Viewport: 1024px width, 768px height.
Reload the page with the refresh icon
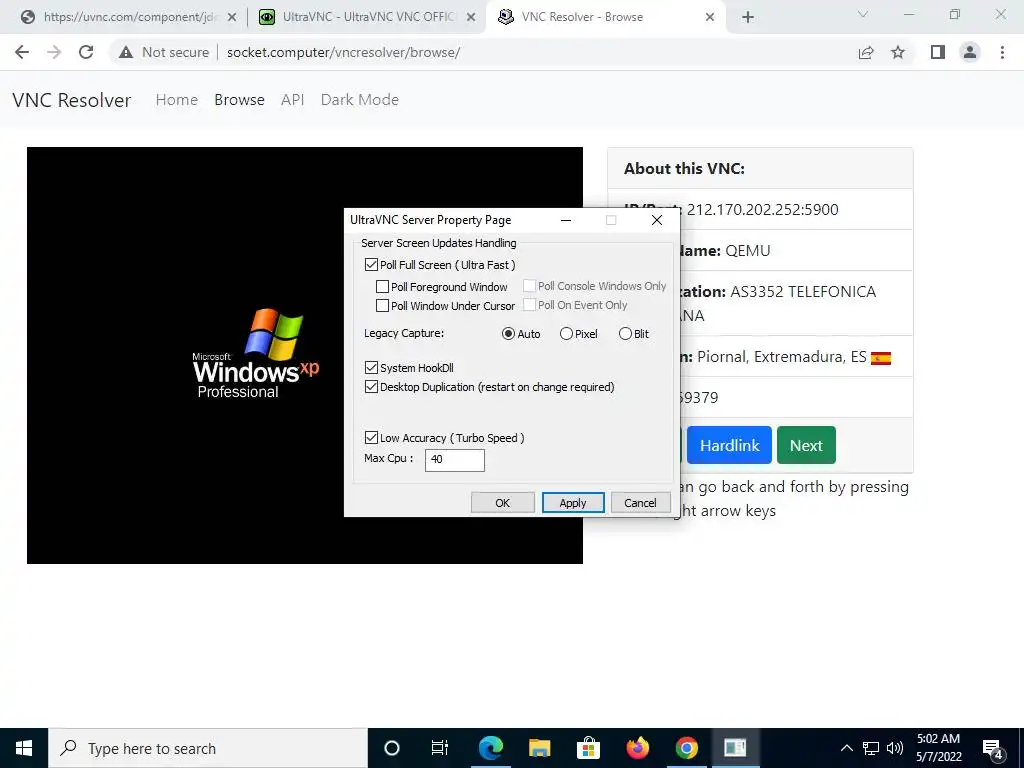[x=86, y=52]
